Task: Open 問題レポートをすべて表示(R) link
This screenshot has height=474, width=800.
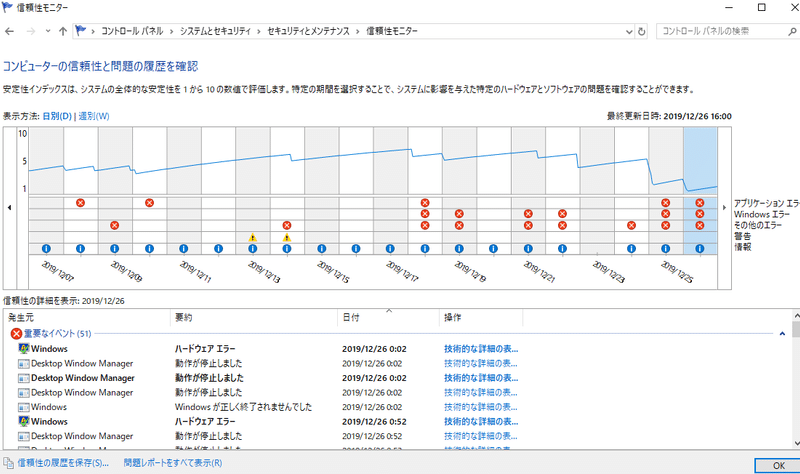Action: pos(173,463)
